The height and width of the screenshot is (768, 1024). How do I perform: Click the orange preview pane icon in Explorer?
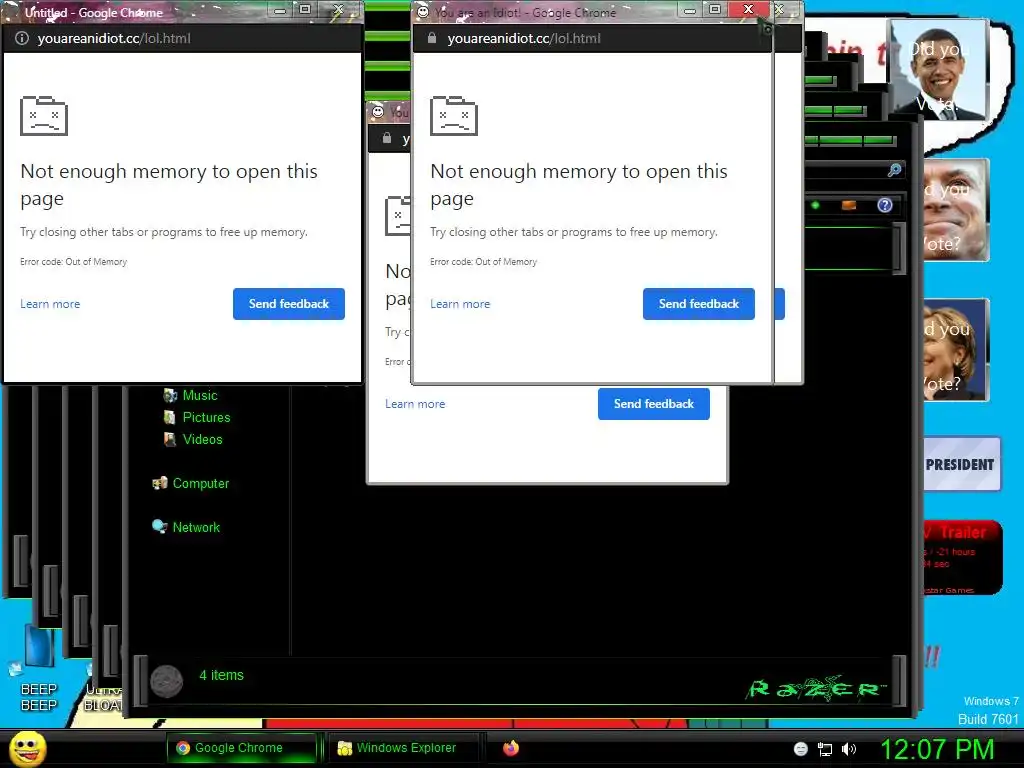pos(849,205)
